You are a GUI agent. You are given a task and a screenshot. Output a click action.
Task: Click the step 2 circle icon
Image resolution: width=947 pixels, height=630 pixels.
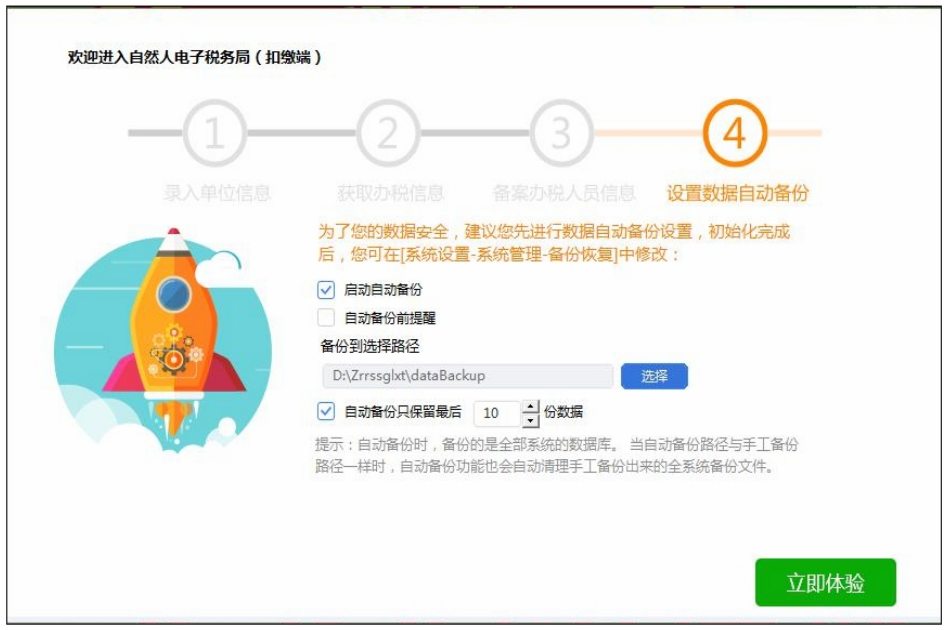coord(388,133)
